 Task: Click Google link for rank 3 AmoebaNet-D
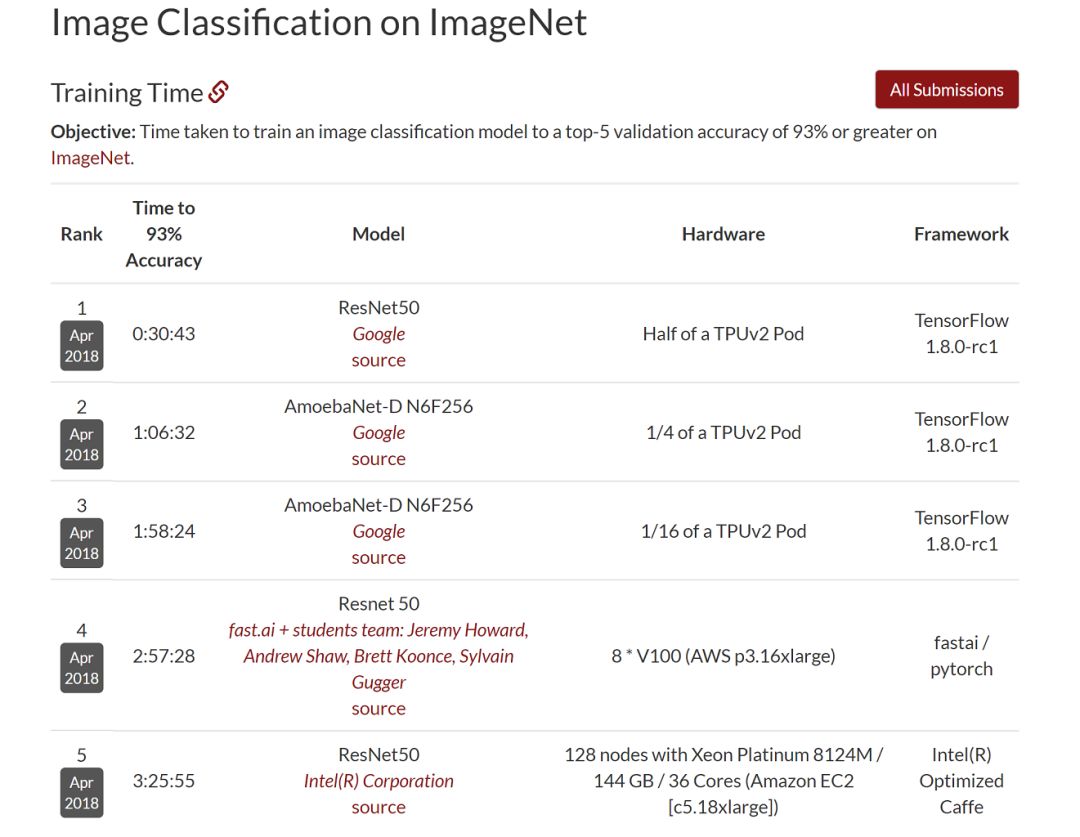[379, 532]
